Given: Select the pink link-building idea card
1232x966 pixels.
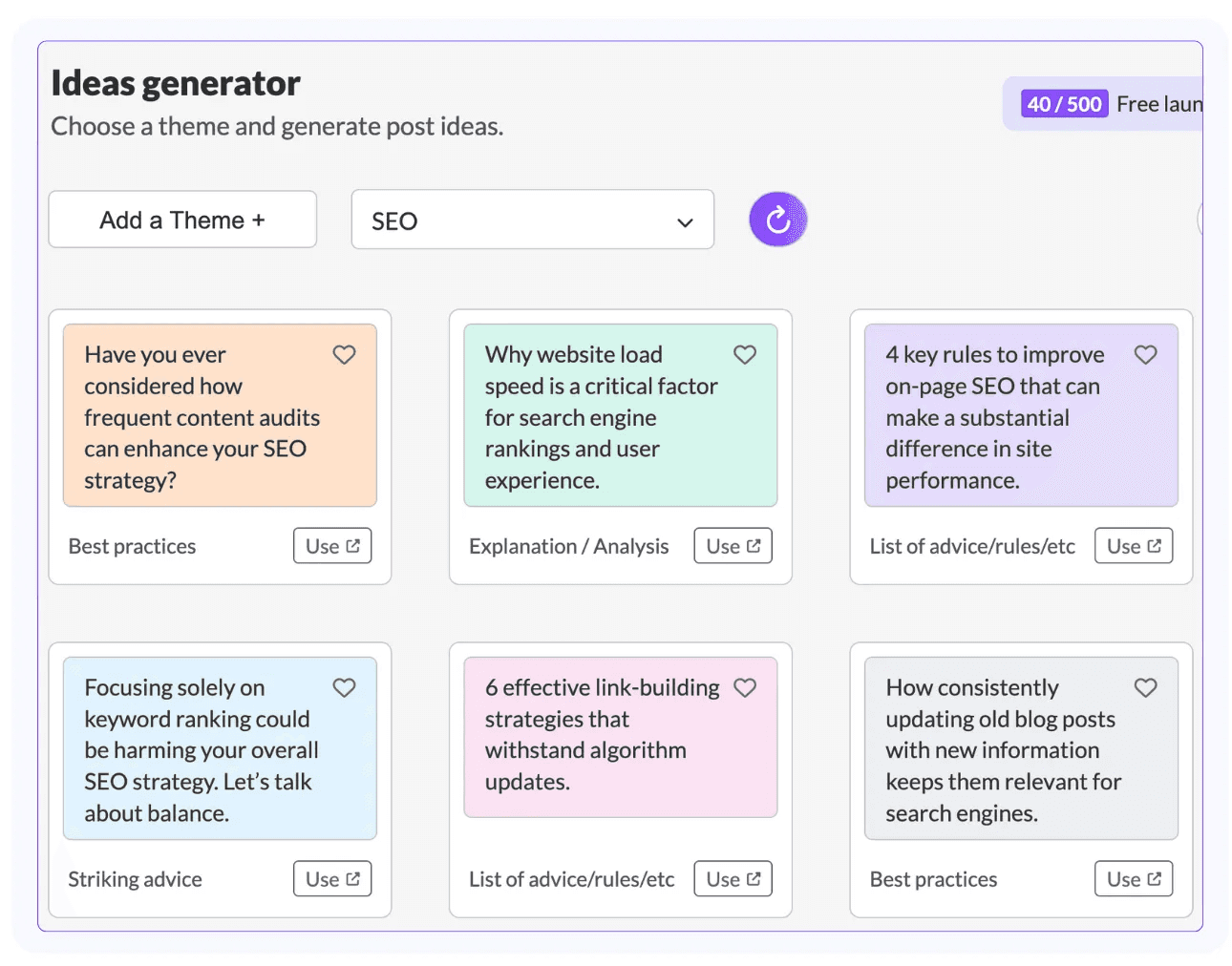Looking at the screenshot, I should pyautogui.click(x=620, y=737).
